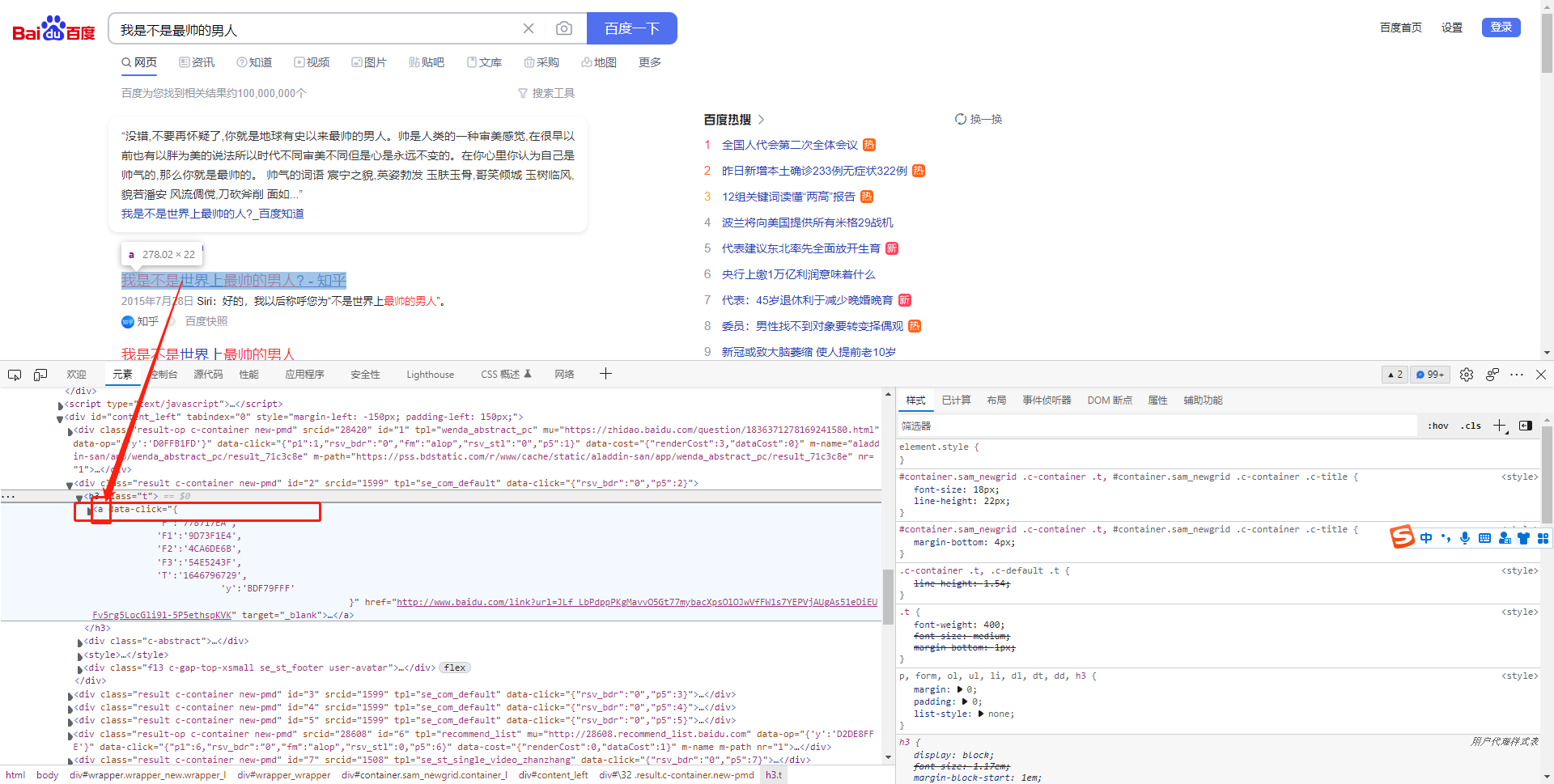Toggle the :hov element state button

point(1438,426)
